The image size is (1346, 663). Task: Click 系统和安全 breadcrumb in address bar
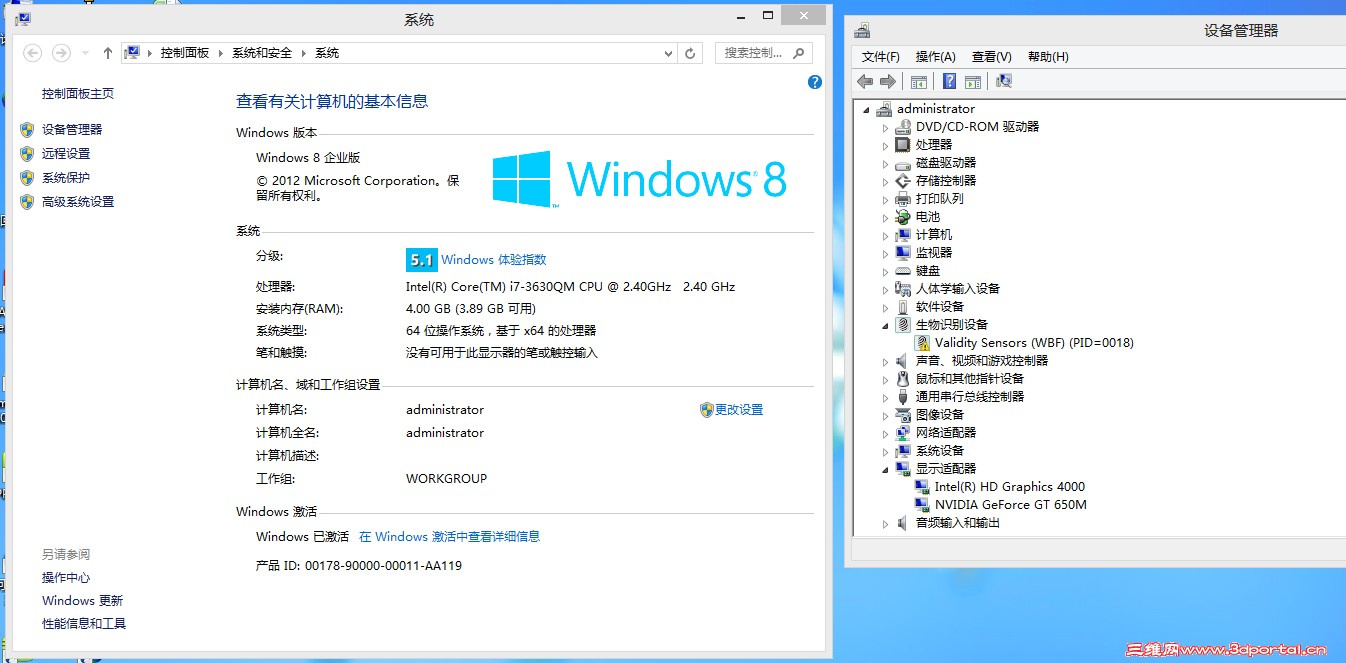262,53
